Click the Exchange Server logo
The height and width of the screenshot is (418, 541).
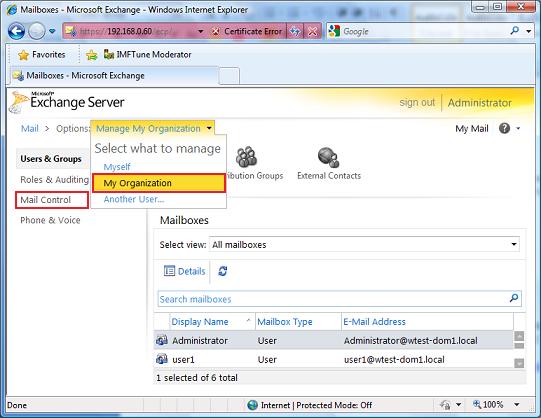pos(67,102)
